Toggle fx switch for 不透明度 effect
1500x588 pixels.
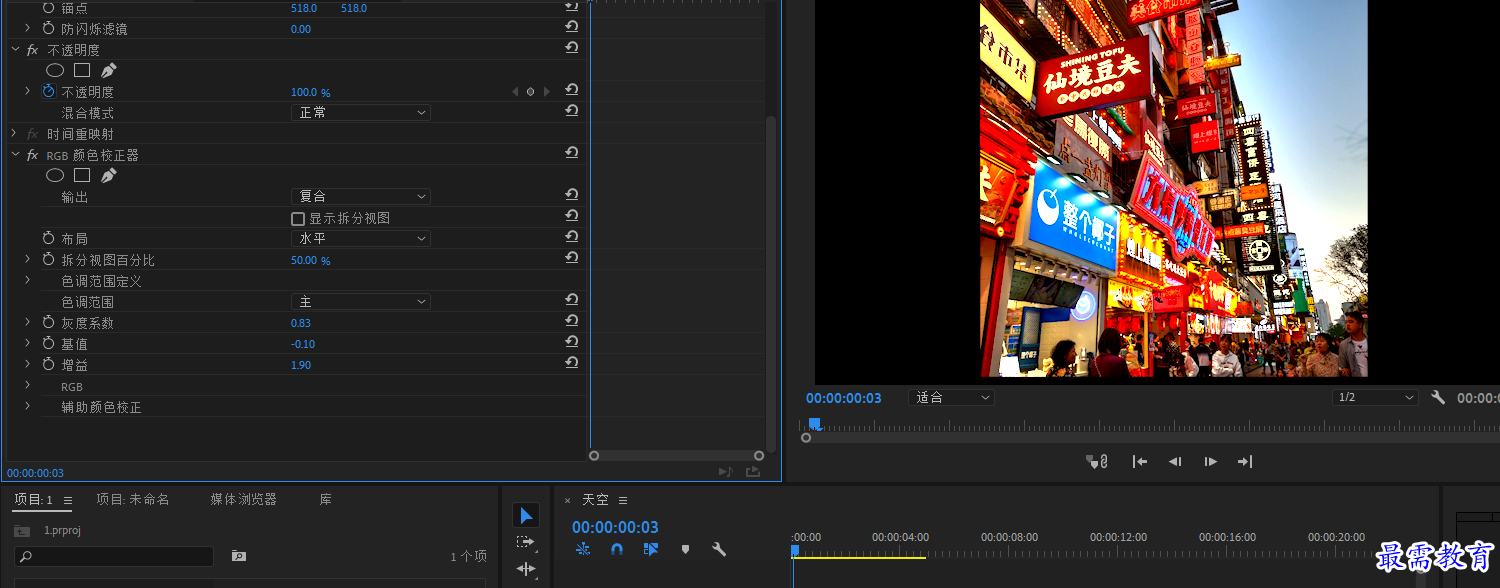click(32, 50)
